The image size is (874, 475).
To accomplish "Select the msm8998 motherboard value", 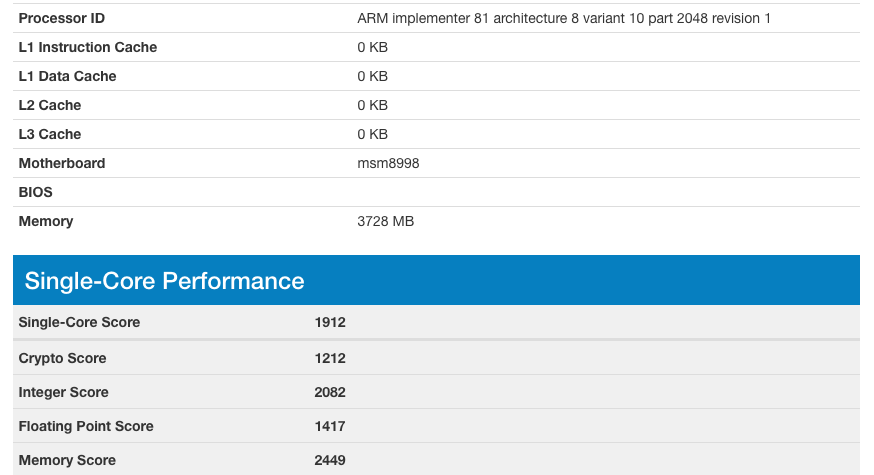I will (x=388, y=163).
